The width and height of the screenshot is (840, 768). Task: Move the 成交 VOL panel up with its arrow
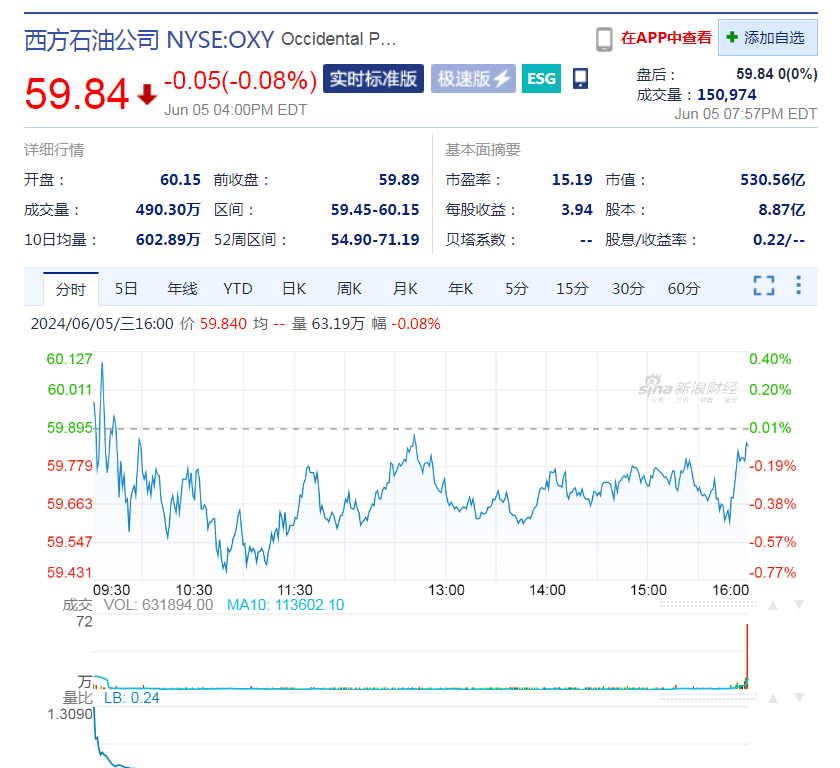[x=771, y=604]
